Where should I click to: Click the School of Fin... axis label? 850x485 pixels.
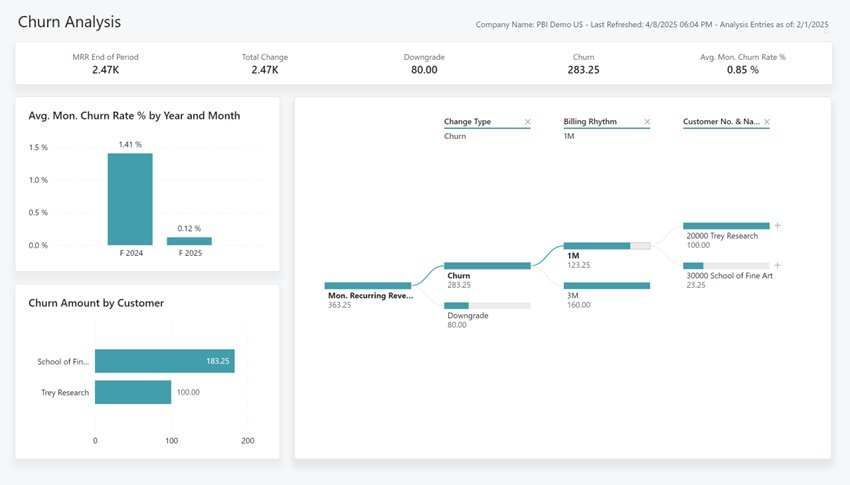tap(63, 361)
